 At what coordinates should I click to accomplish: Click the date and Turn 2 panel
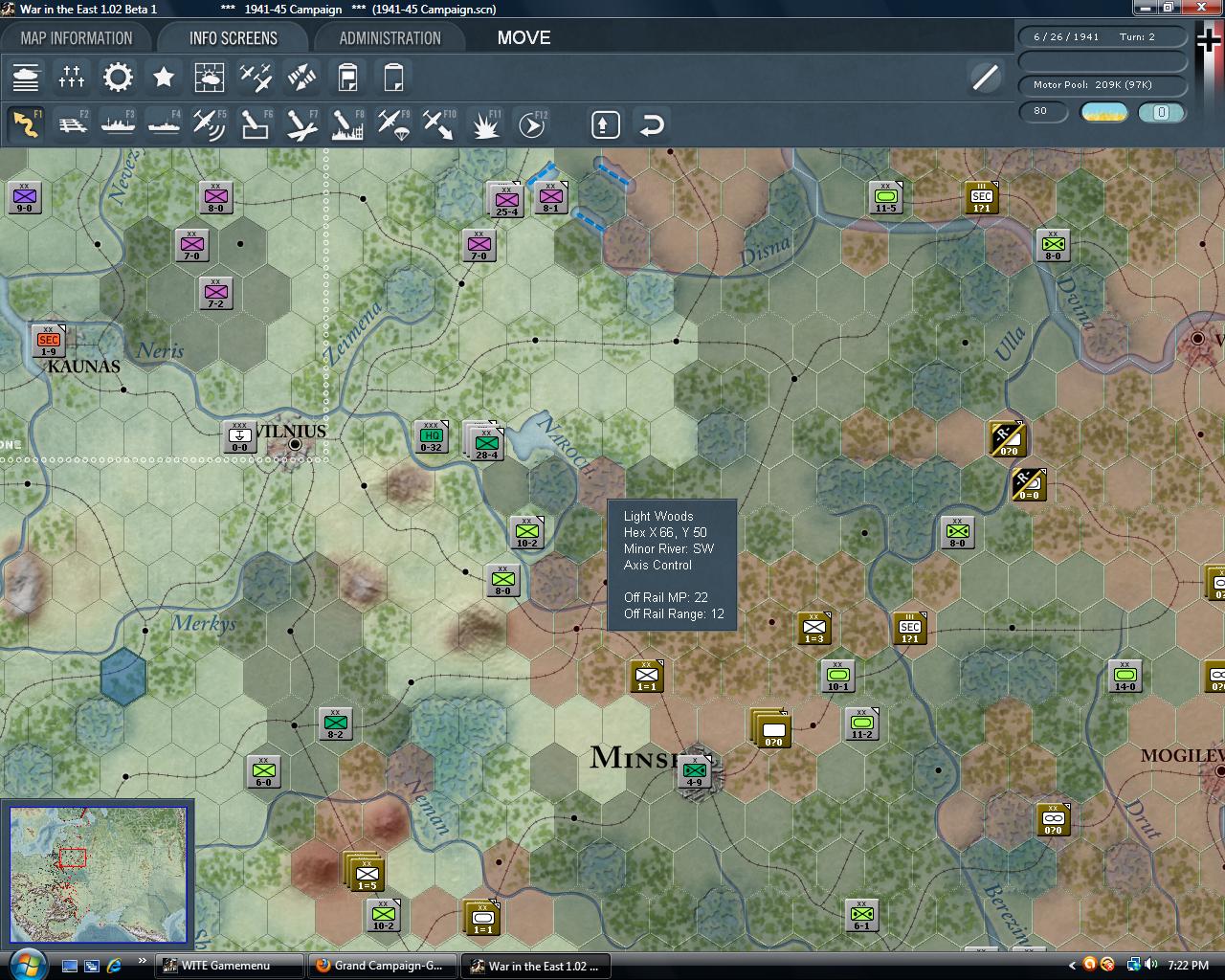(x=1102, y=36)
